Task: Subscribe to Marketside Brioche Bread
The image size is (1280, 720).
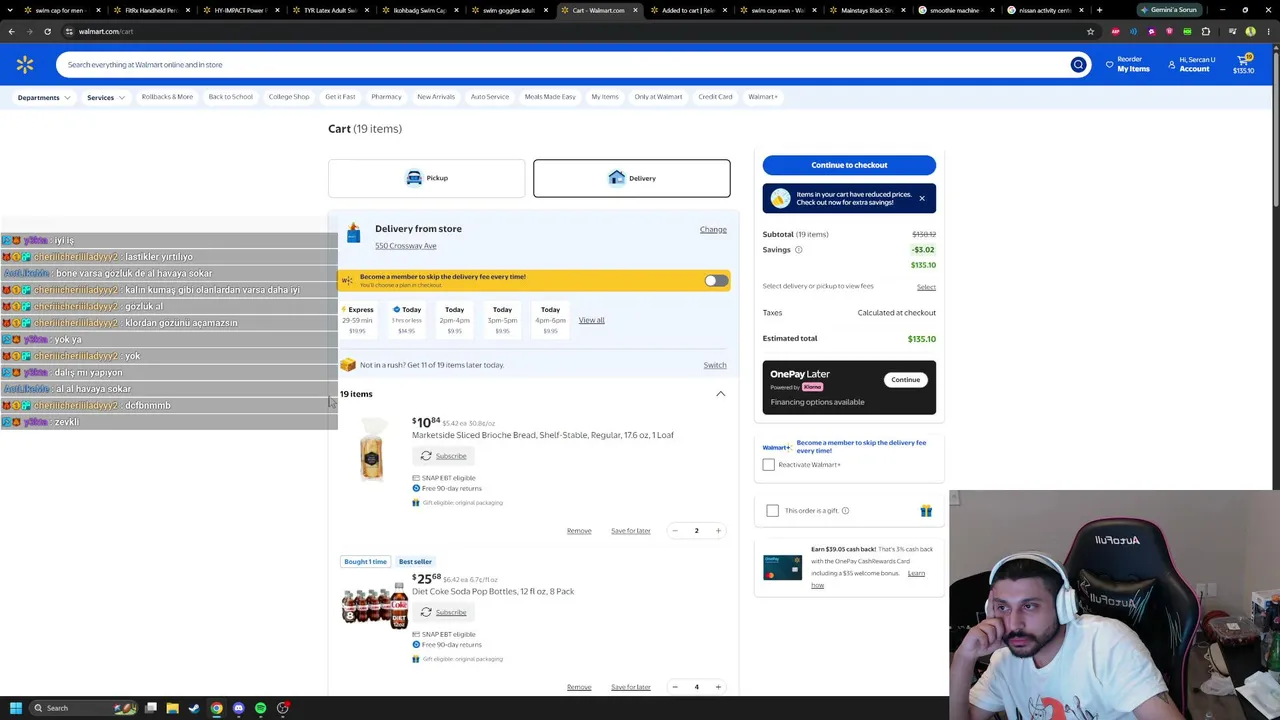Action: coord(443,456)
